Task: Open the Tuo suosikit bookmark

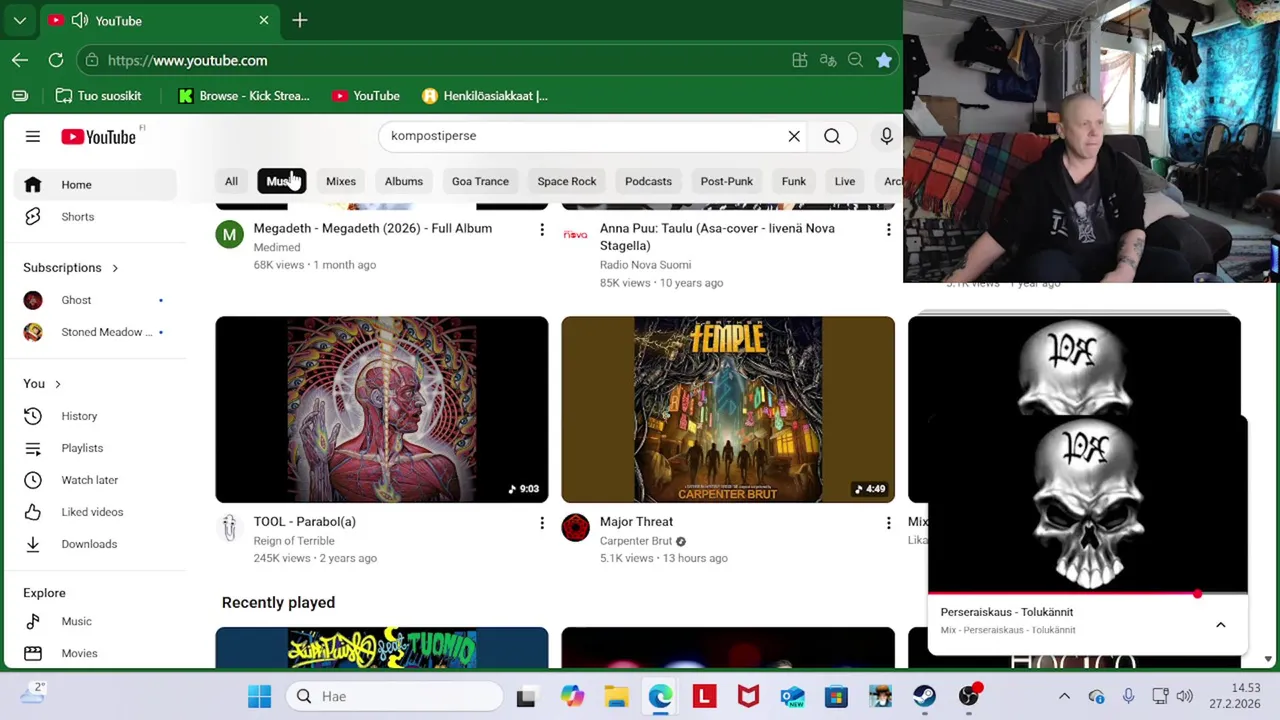Action: (x=98, y=96)
